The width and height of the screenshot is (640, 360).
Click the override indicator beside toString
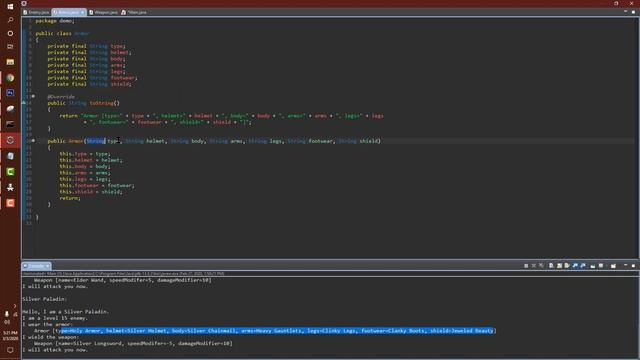click(x=24, y=103)
